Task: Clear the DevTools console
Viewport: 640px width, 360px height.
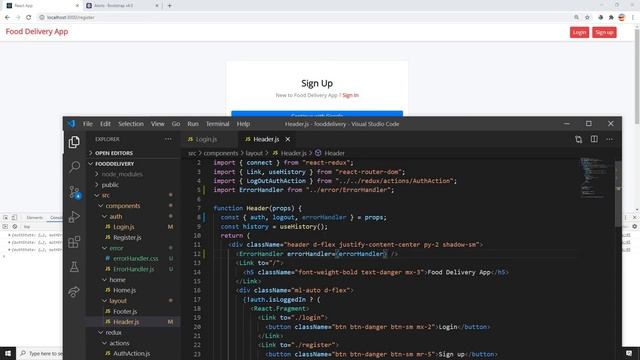Action: [x=14, y=227]
